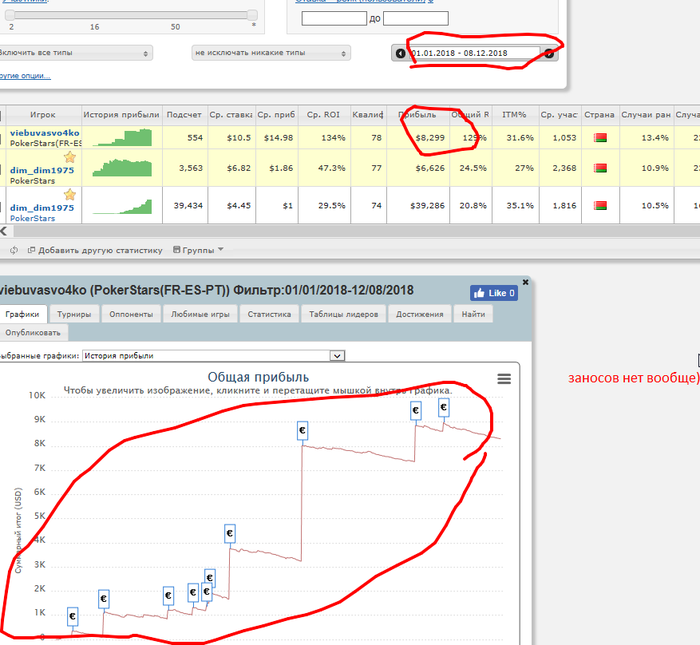Open 'не исключать никакие типы' dropdown

pos(271,53)
